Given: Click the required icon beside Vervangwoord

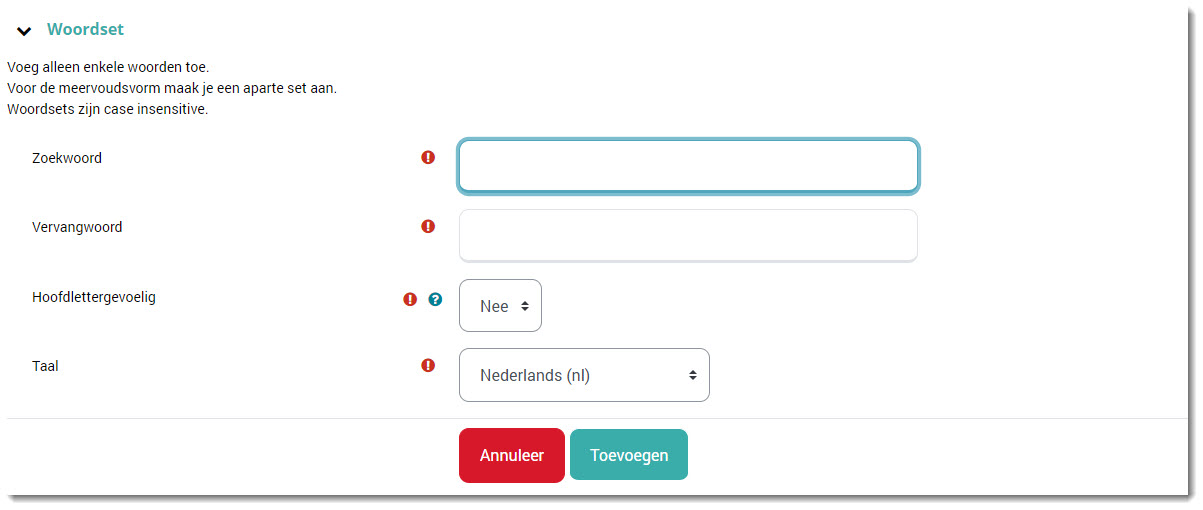Looking at the screenshot, I should (x=428, y=227).
